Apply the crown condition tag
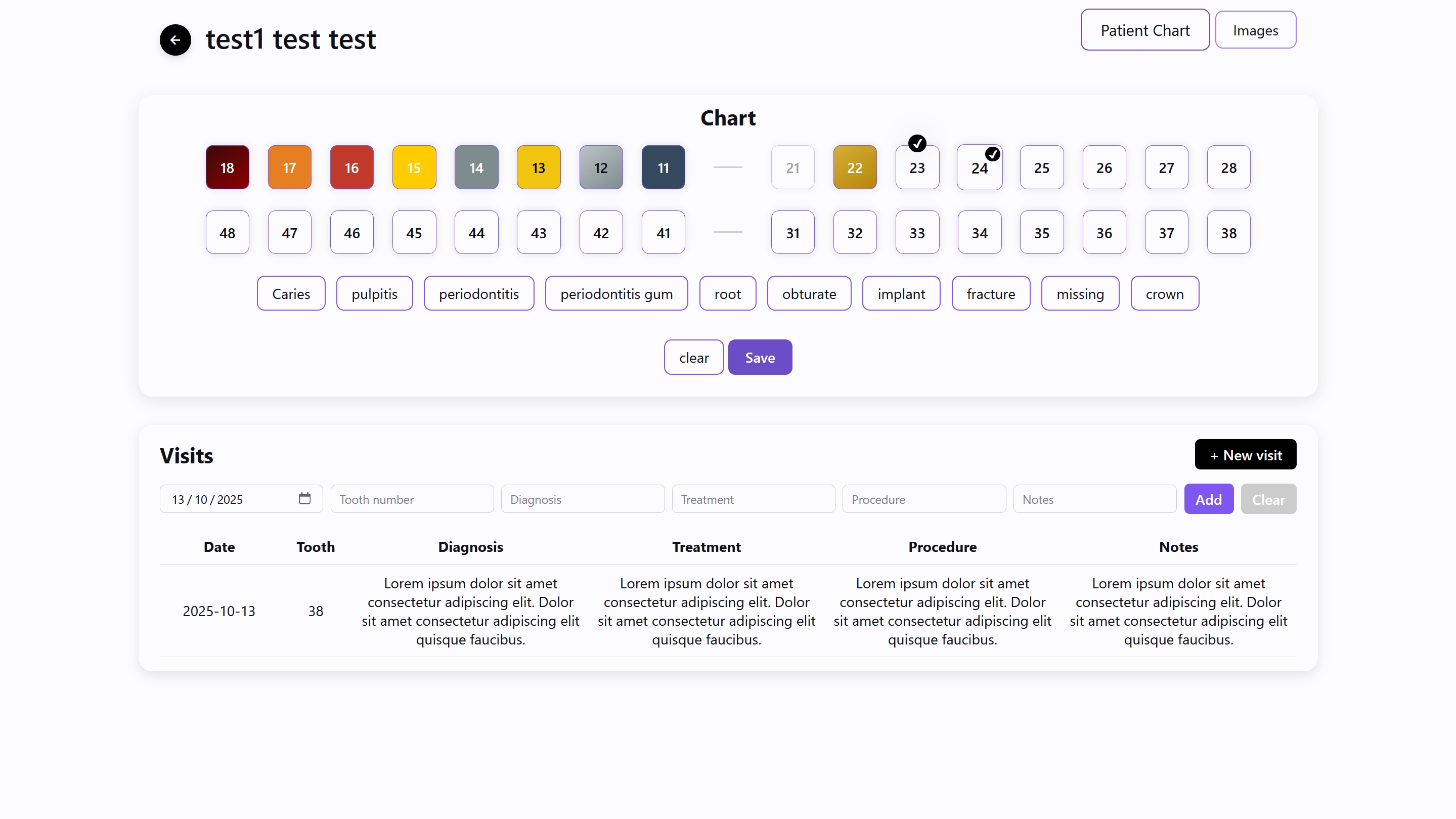The width and height of the screenshot is (1456, 819). pyautogui.click(x=1164, y=293)
